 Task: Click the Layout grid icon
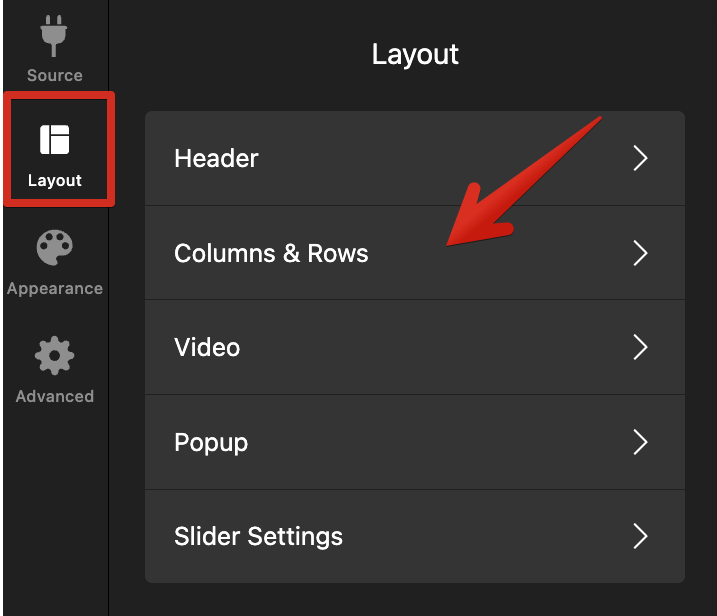click(54, 139)
